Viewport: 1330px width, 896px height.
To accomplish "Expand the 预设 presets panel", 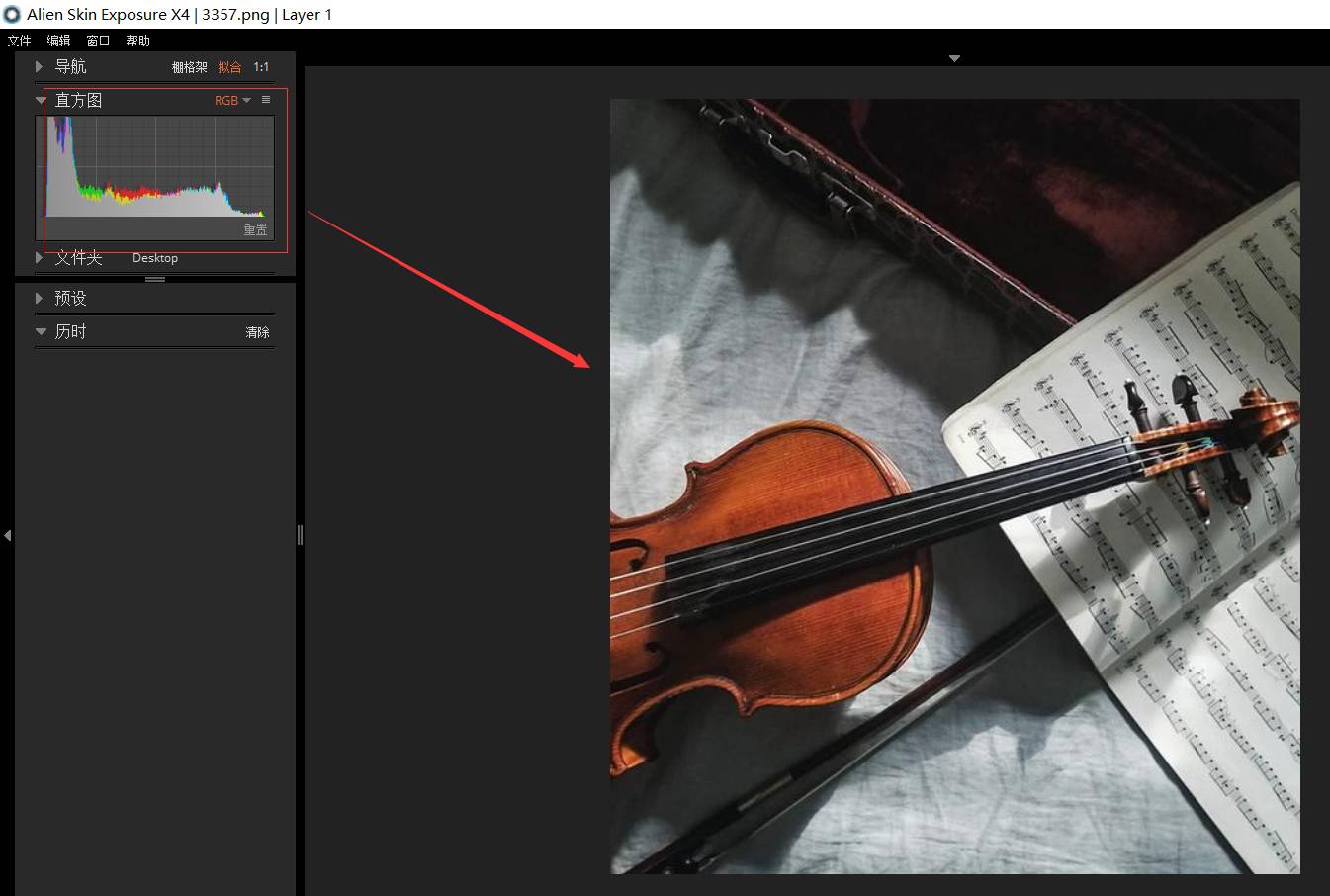I will (40, 298).
